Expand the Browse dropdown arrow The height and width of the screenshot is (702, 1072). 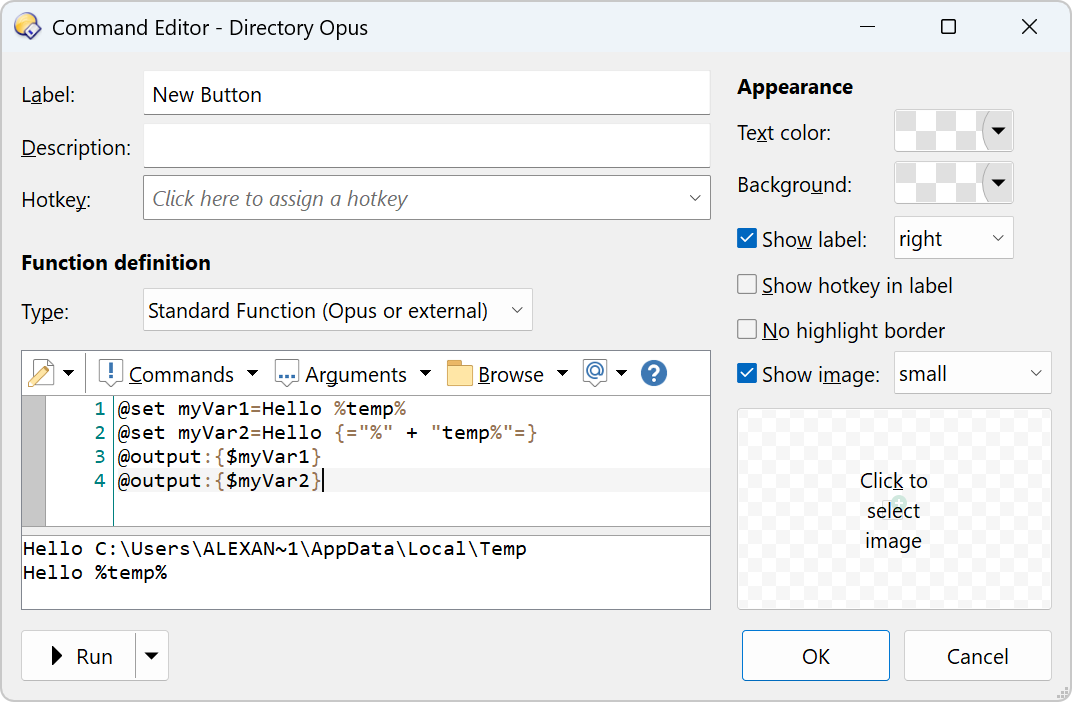(562, 373)
